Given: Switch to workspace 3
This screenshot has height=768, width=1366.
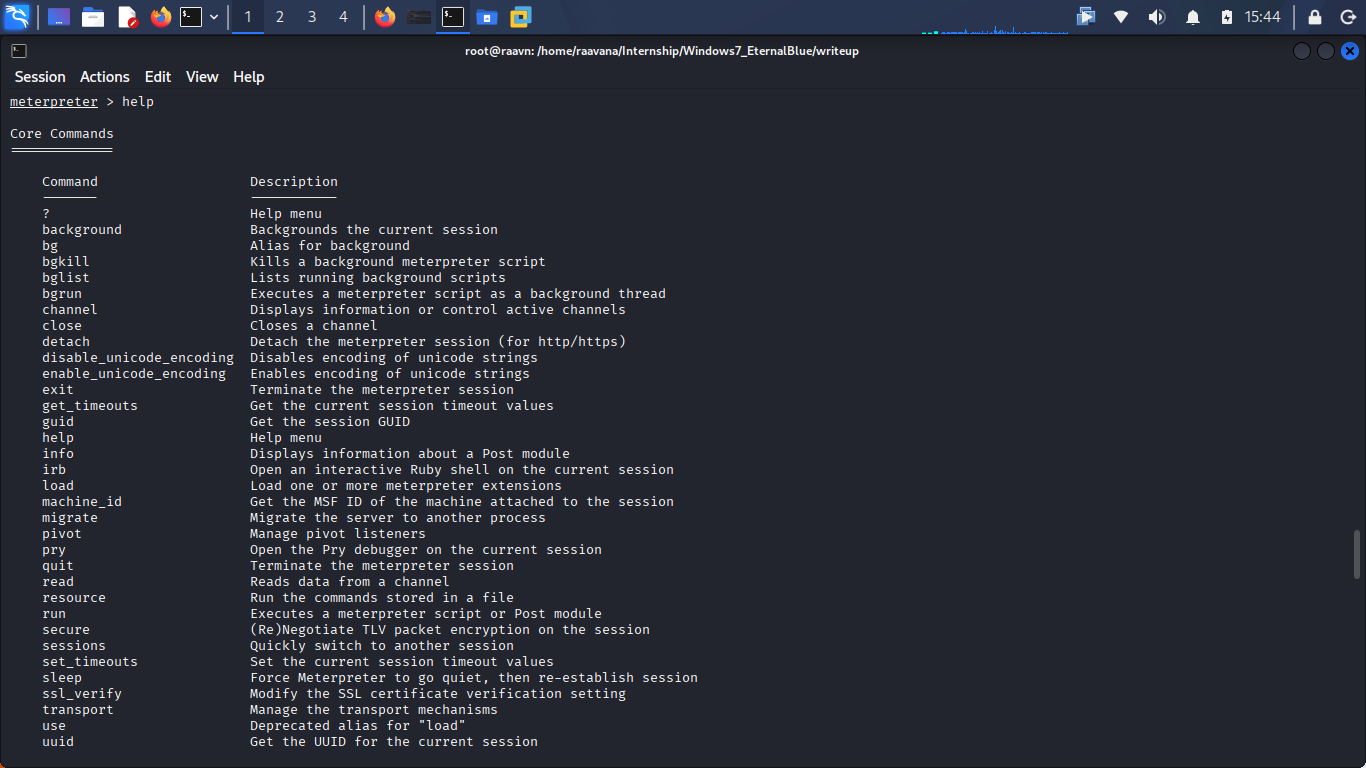Looking at the screenshot, I should click(312, 17).
